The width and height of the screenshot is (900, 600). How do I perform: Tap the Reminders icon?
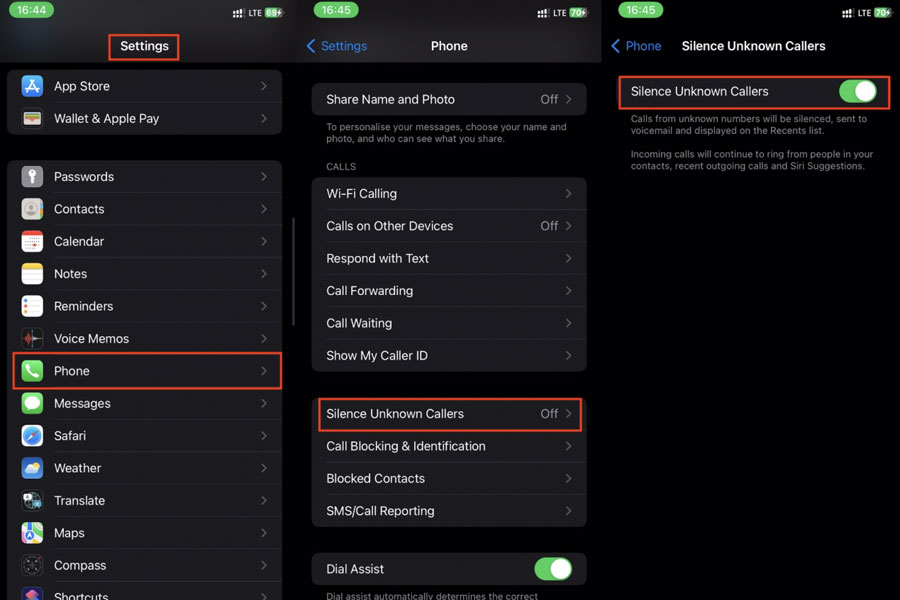32,306
